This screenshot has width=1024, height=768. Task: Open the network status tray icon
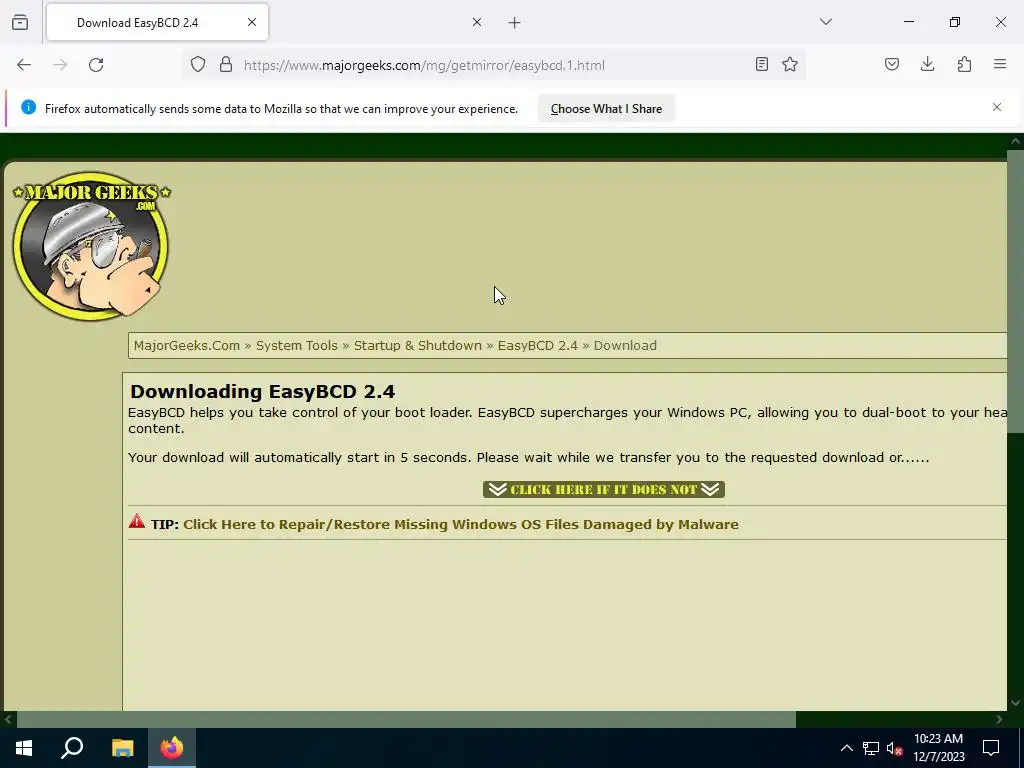pyautogui.click(x=871, y=748)
